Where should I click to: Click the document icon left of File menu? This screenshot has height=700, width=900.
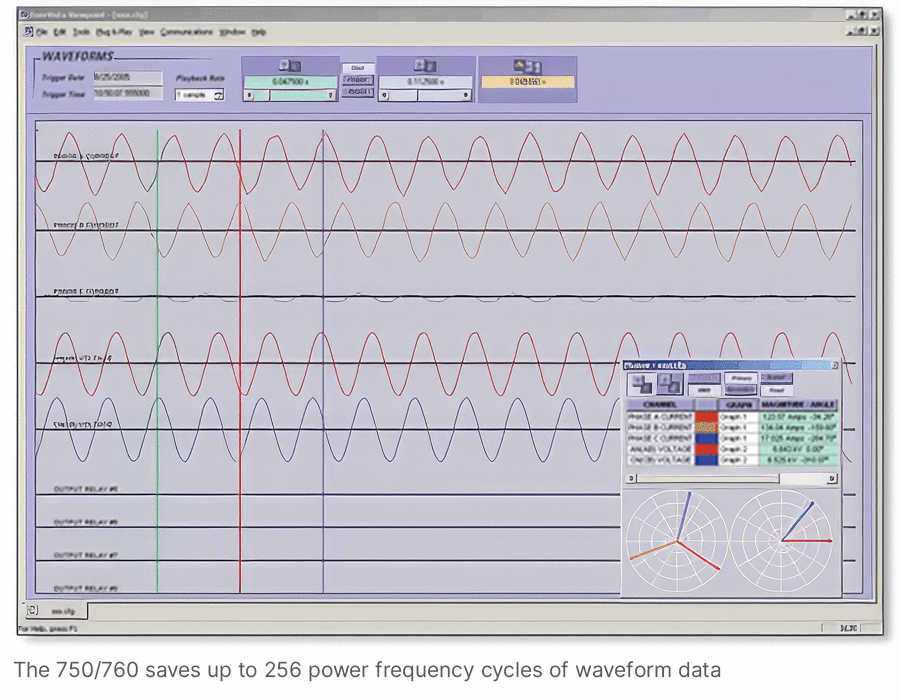[28, 32]
